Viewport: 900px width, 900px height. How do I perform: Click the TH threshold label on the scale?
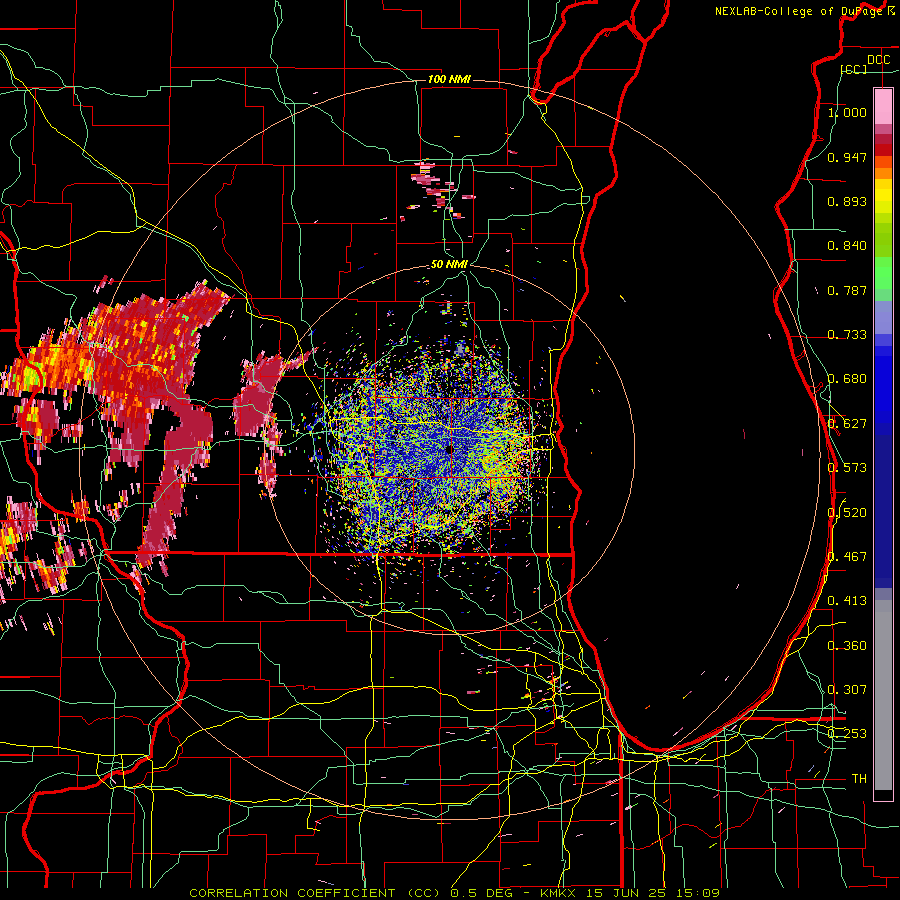pyautogui.click(x=859, y=779)
